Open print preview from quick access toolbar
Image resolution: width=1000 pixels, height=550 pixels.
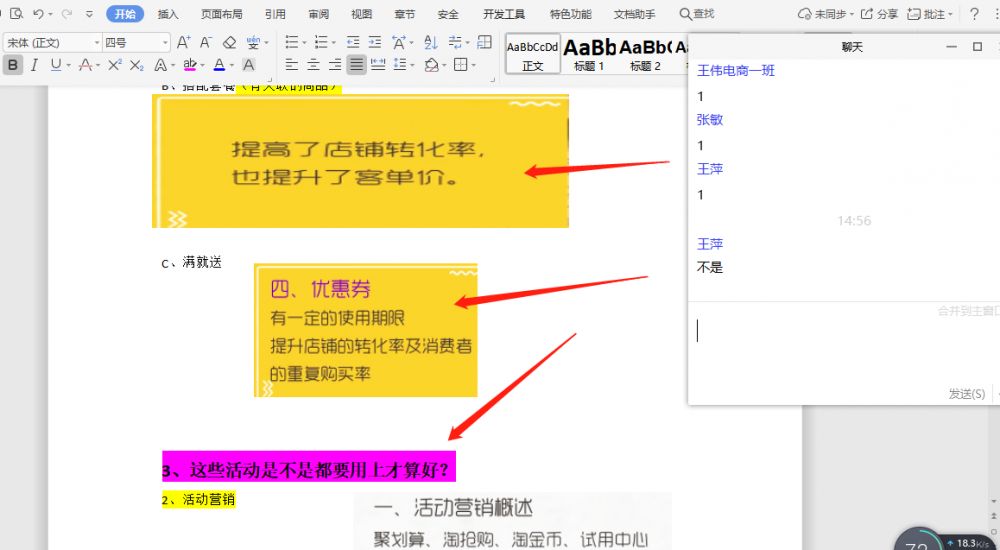coord(17,13)
